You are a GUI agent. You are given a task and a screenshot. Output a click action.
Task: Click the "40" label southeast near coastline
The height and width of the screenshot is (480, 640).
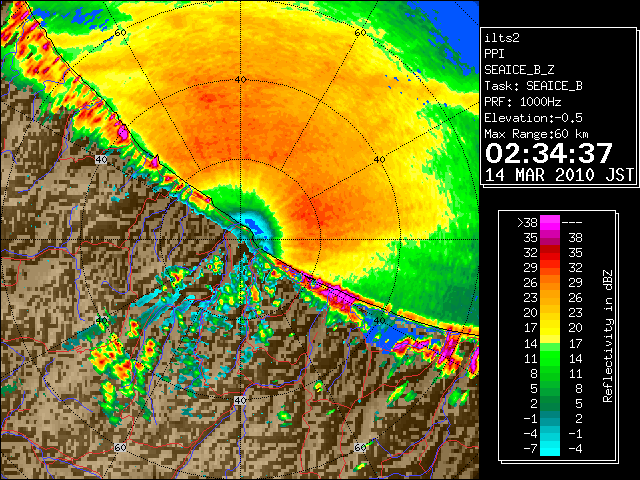pyautogui.click(x=380, y=320)
